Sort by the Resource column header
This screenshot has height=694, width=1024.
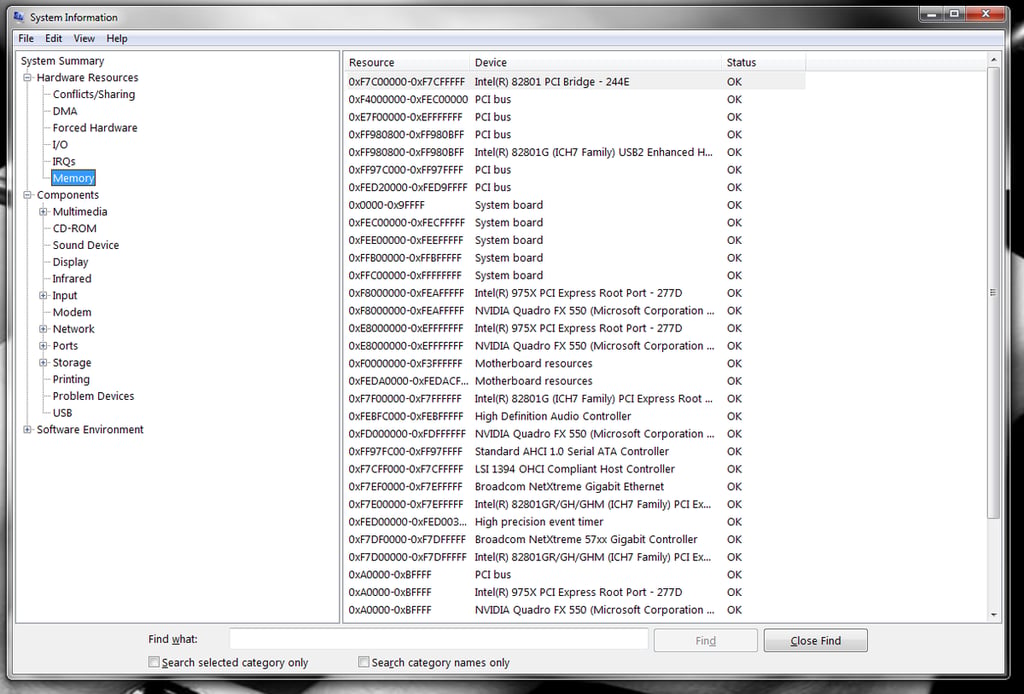(x=406, y=63)
